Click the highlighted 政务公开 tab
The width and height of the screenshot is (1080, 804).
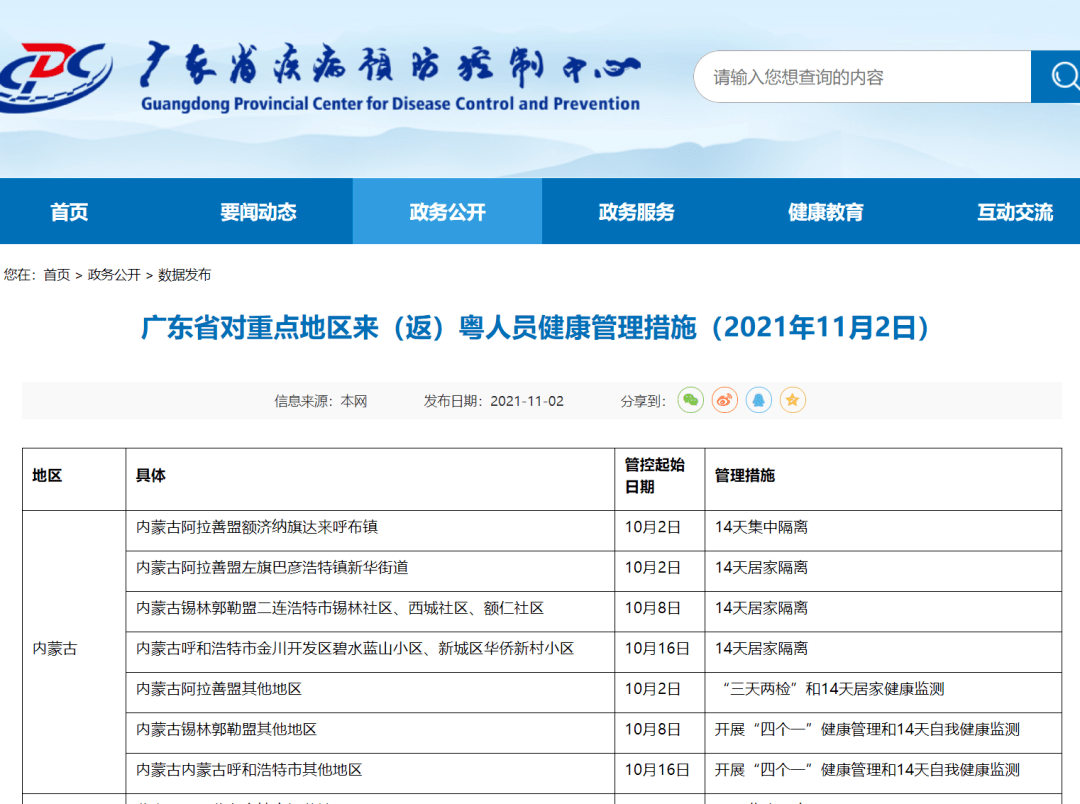[447, 211]
